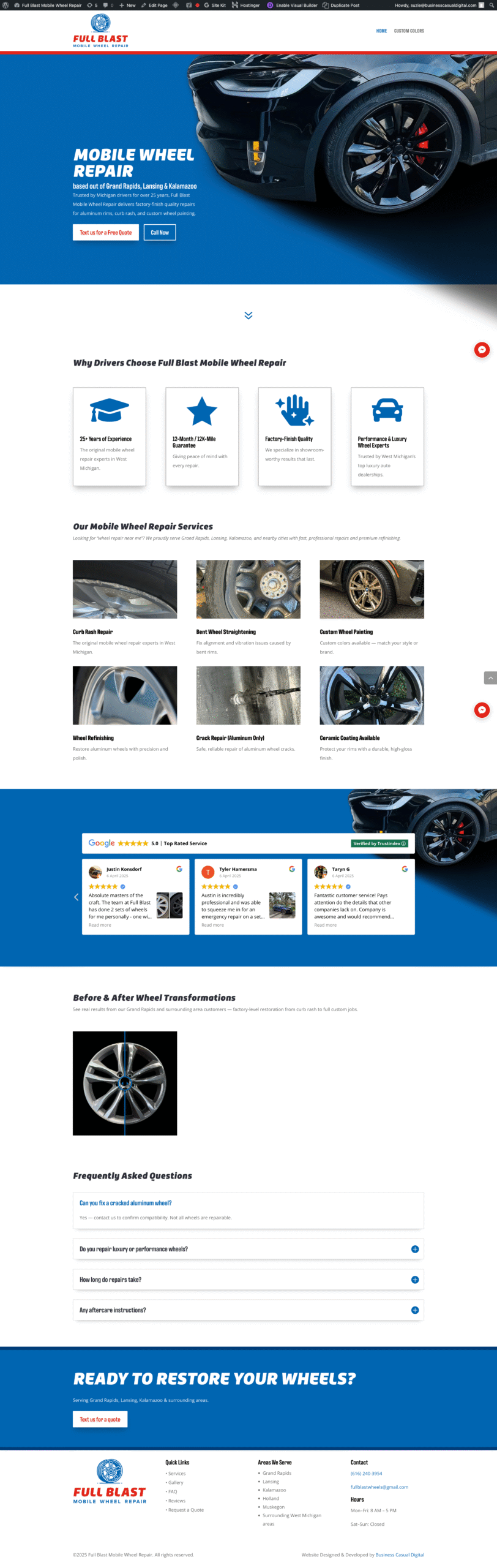The width and height of the screenshot is (497, 1568).
Task: Open Ceramic Coating Available image
Action: coord(372,695)
